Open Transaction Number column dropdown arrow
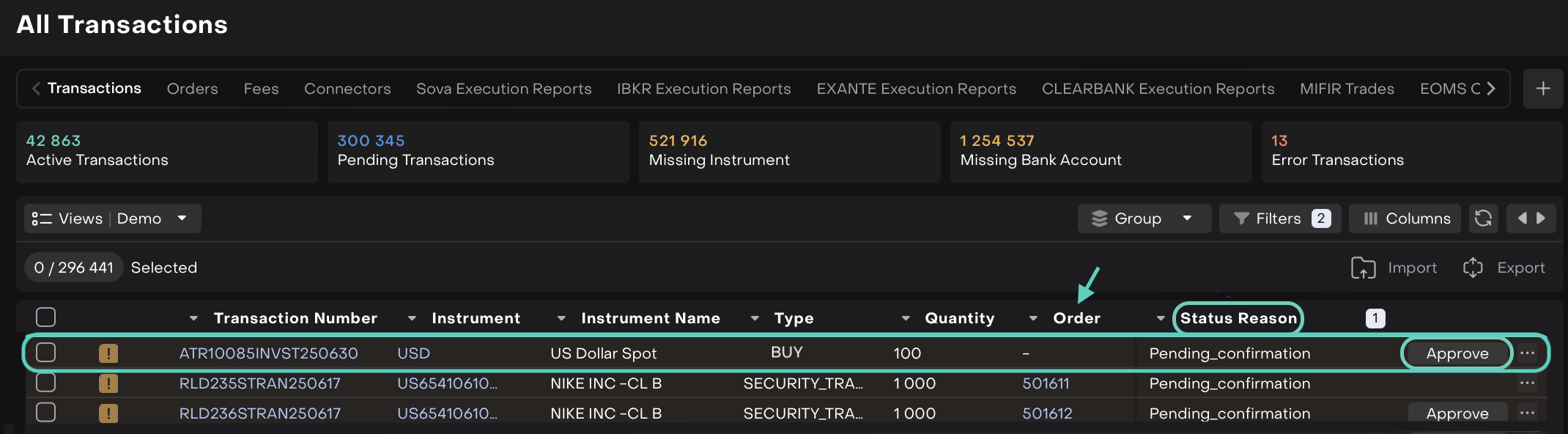This screenshot has height=434, width=1568. (193, 318)
